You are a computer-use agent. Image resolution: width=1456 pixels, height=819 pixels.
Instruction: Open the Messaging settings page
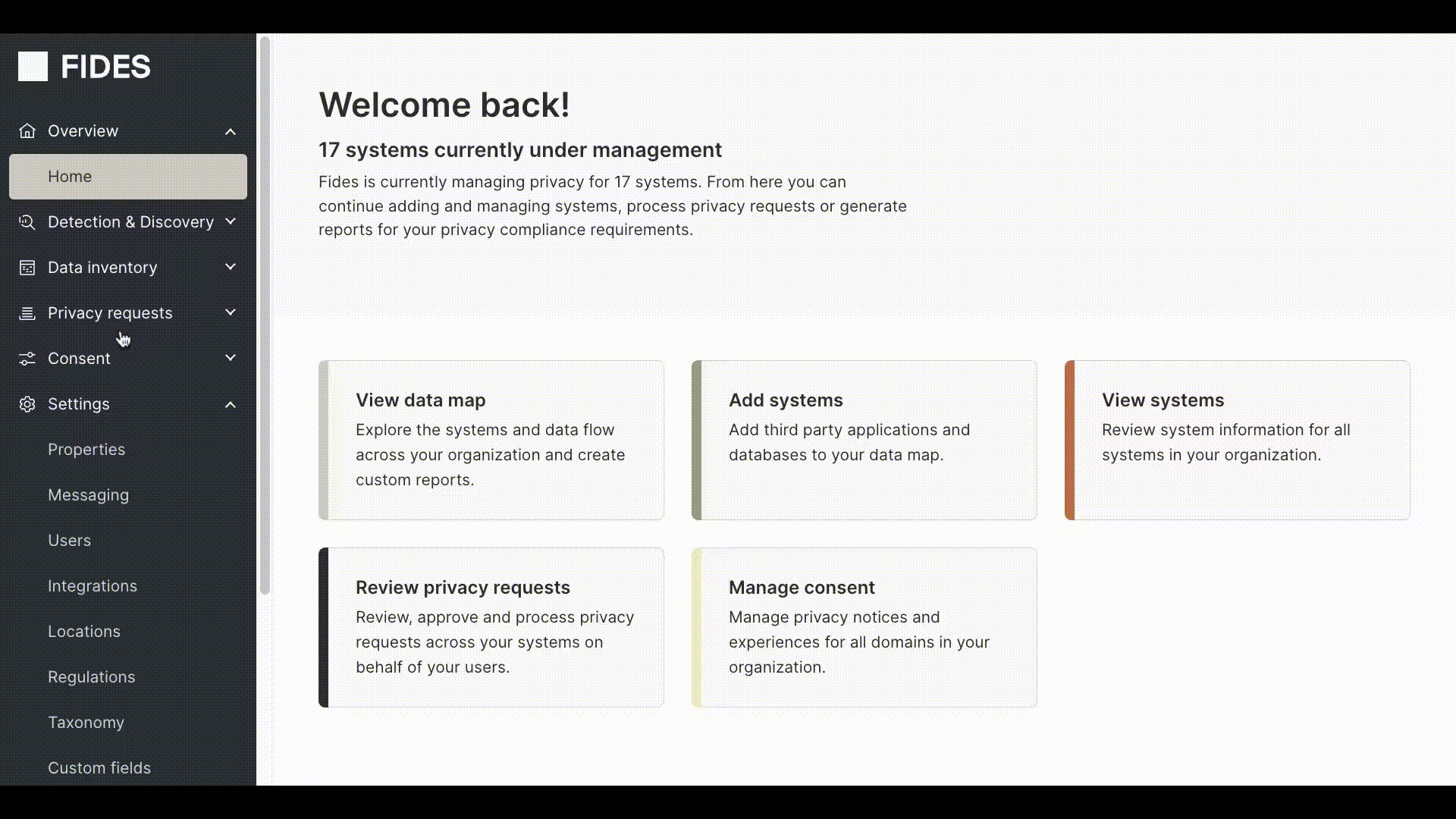click(x=88, y=495)
